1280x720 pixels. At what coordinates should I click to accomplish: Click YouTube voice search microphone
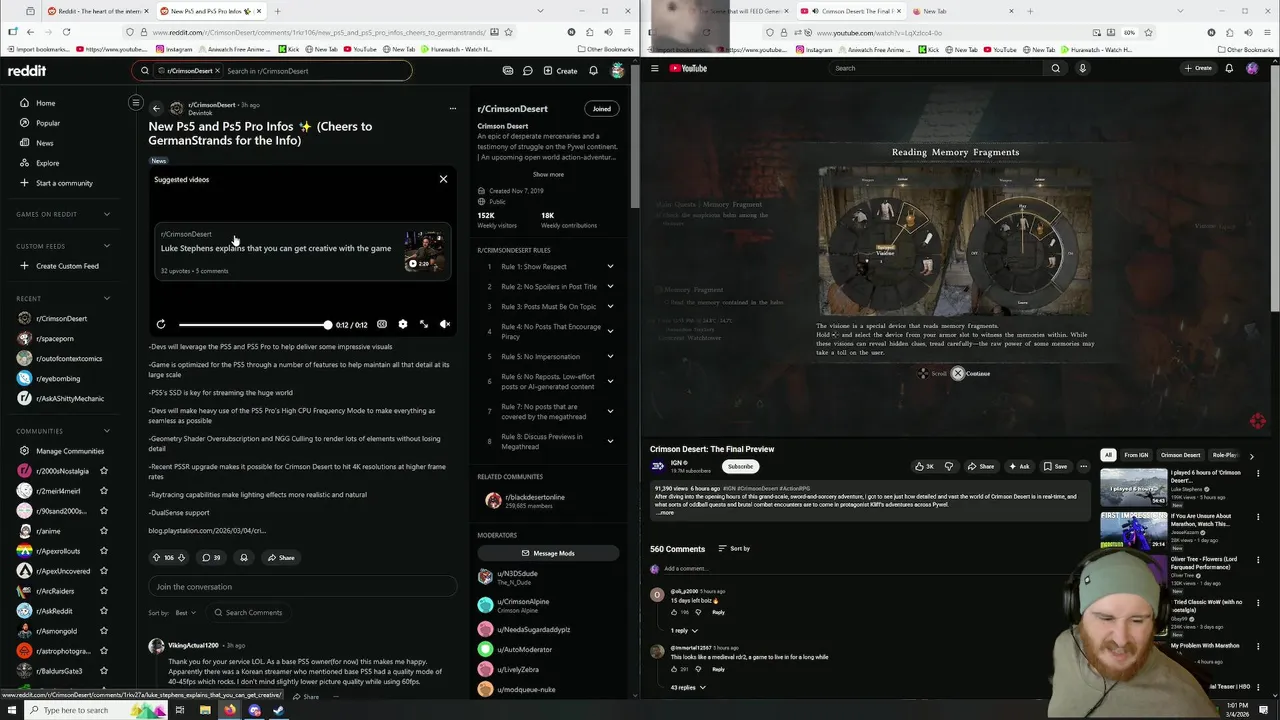[1082, 68]
